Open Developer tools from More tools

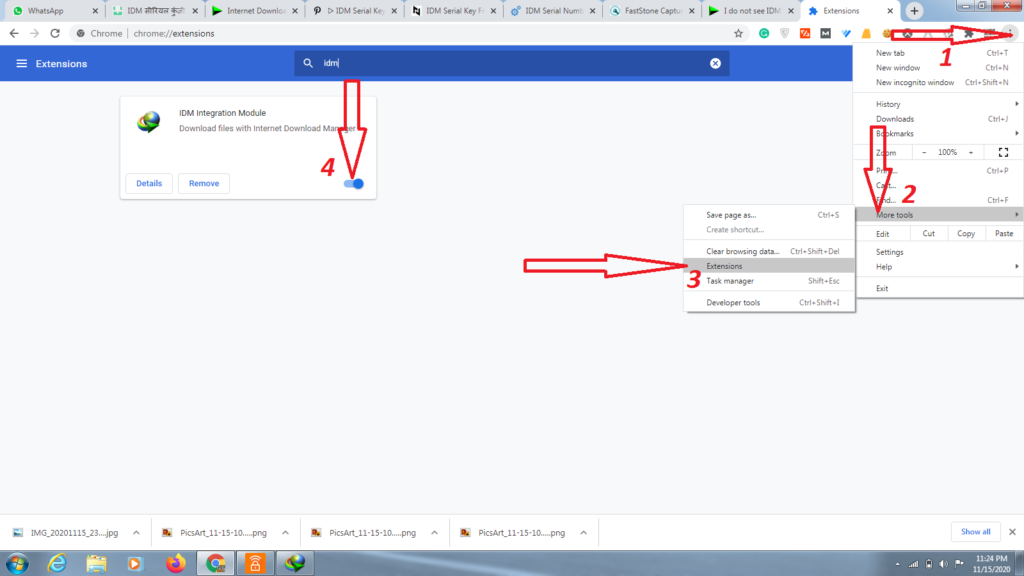pos(769,303)
